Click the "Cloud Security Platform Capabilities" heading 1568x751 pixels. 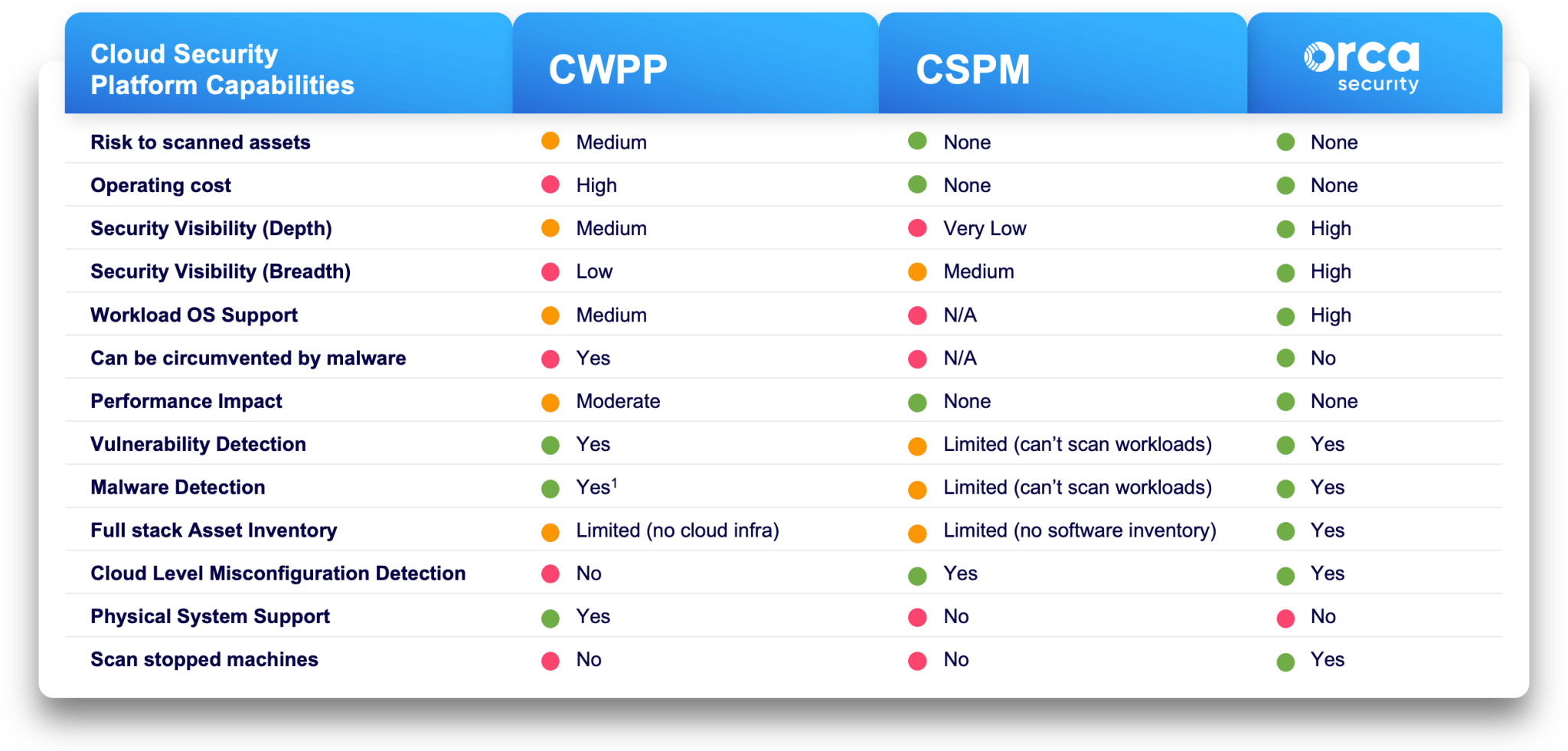222,70
